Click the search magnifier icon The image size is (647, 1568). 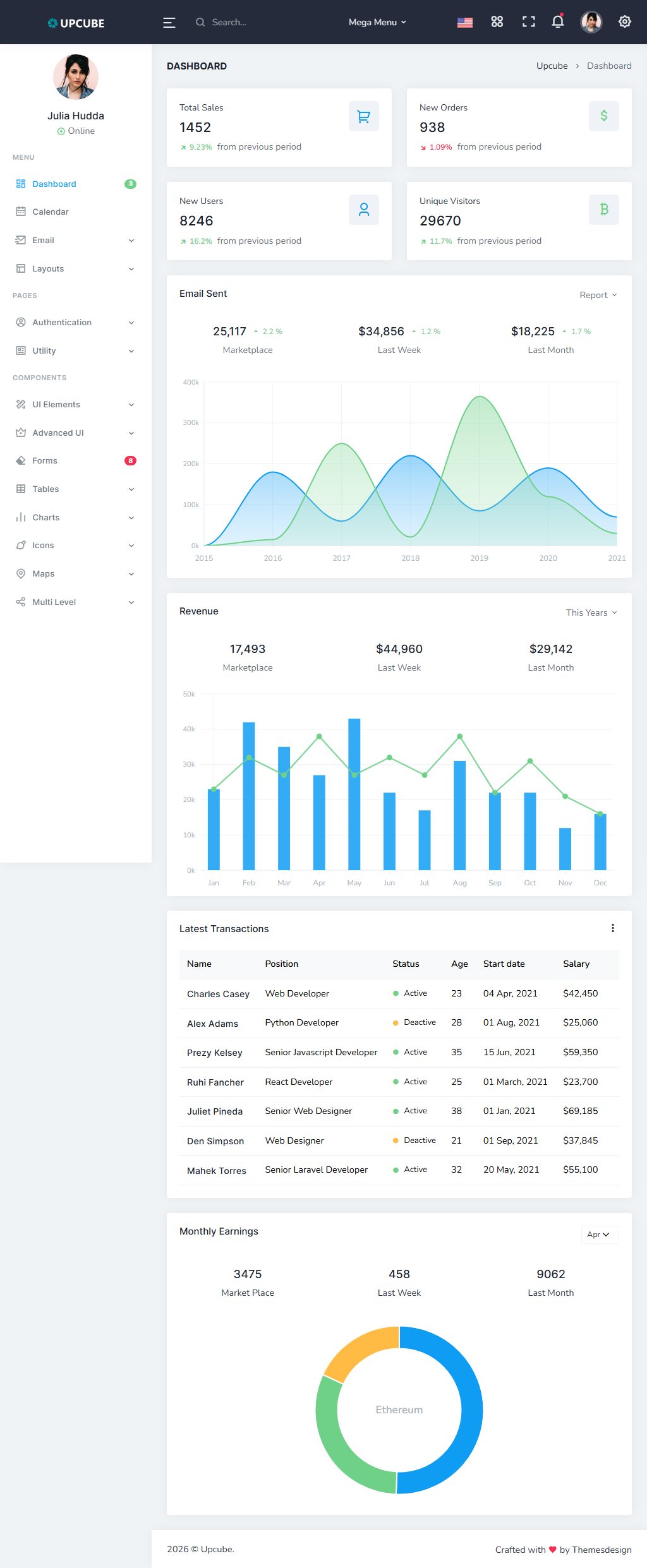click(200, 22)
